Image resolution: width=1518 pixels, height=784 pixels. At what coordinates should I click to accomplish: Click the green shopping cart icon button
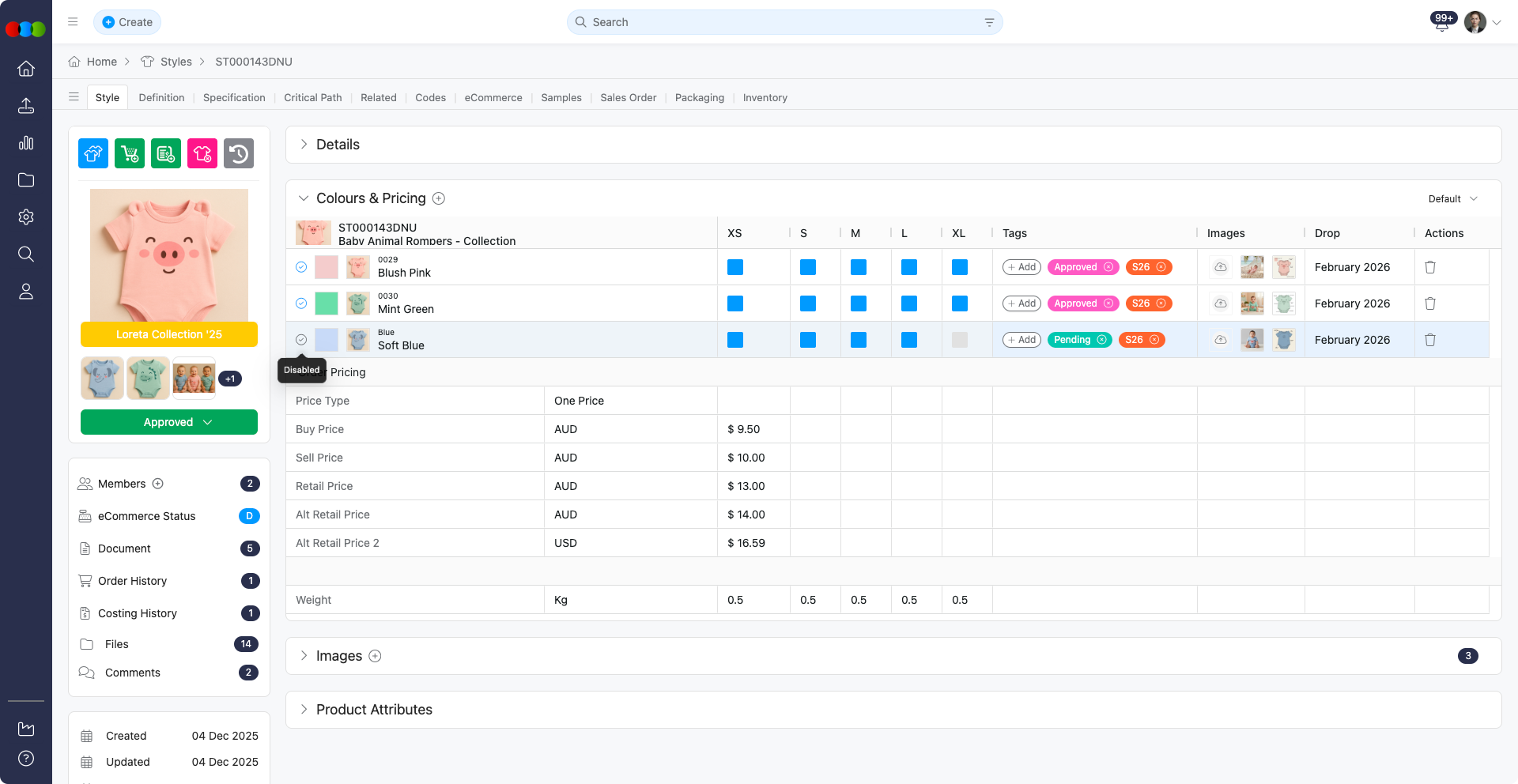[130, 153]
